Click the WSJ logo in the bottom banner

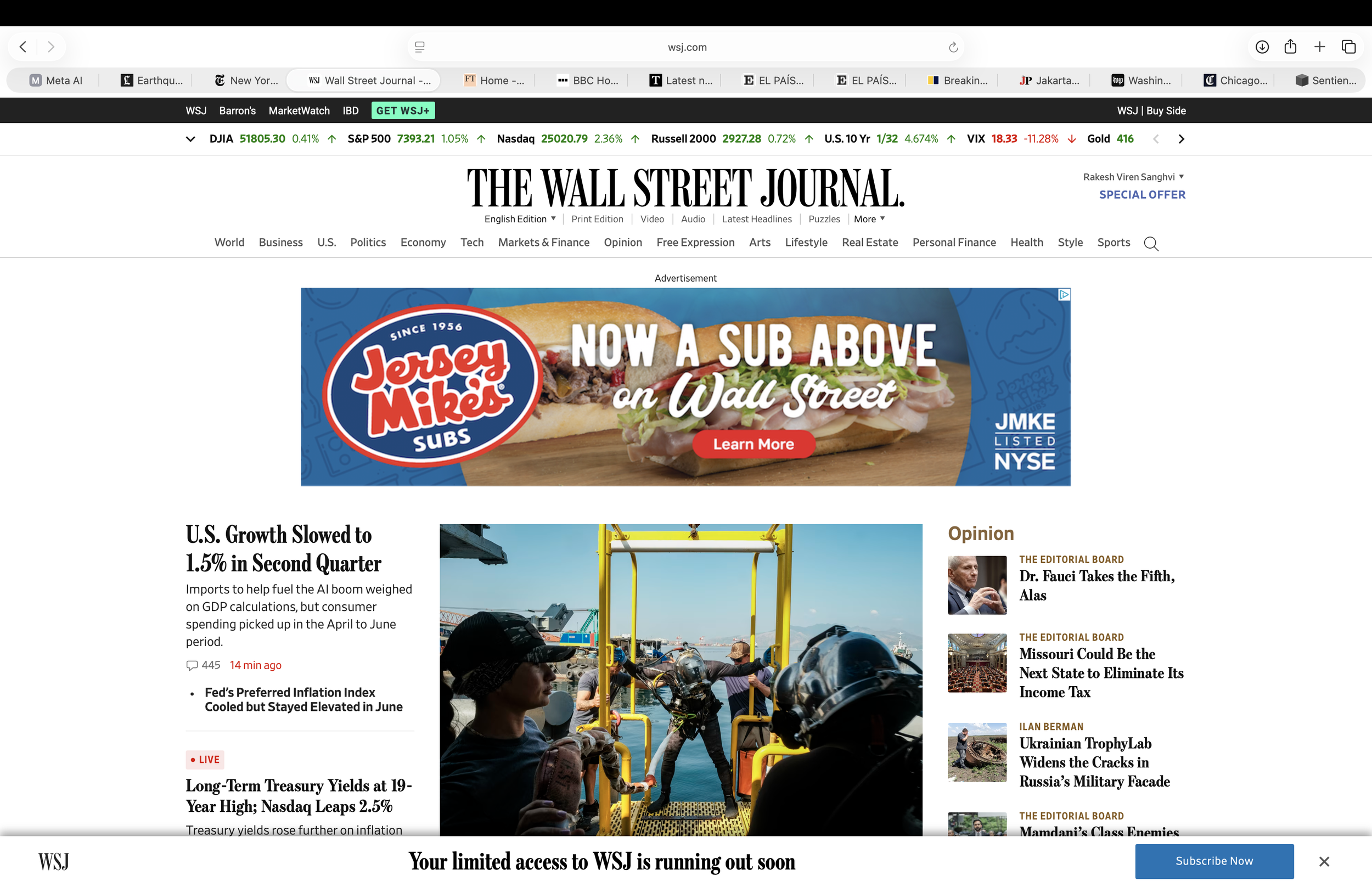(54, 861)
